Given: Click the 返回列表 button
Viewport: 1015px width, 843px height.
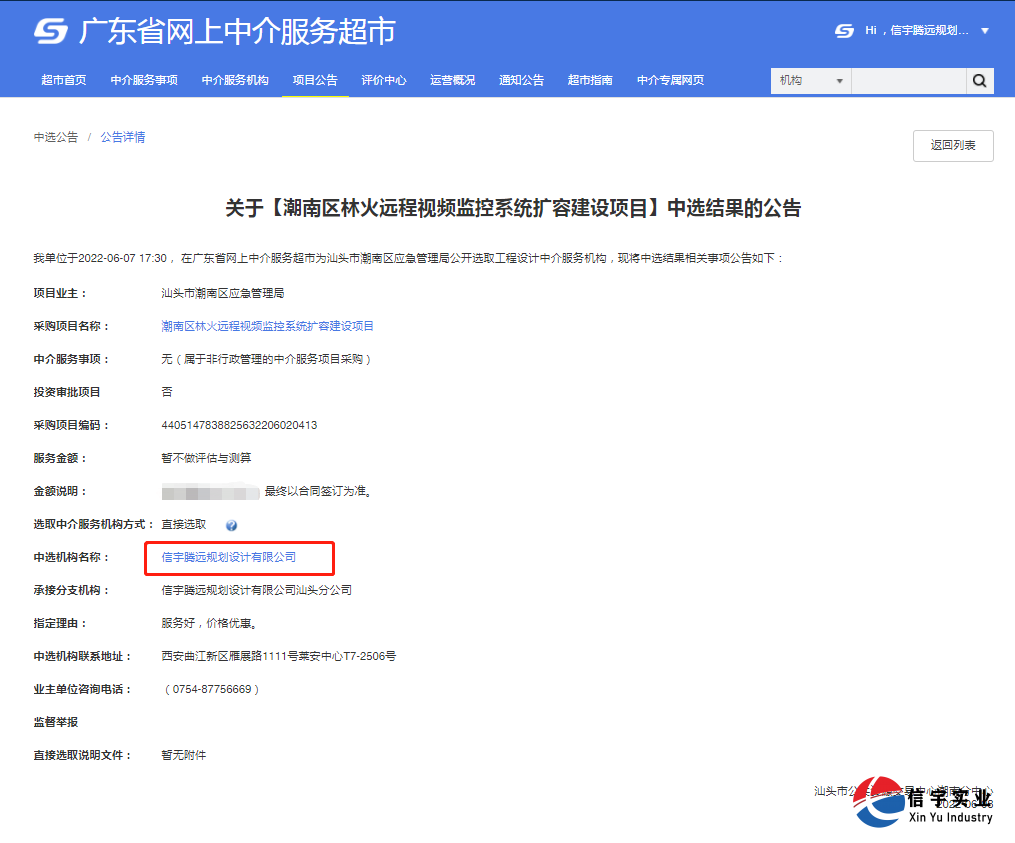Looking at the screenshot, I should point(952,145).
